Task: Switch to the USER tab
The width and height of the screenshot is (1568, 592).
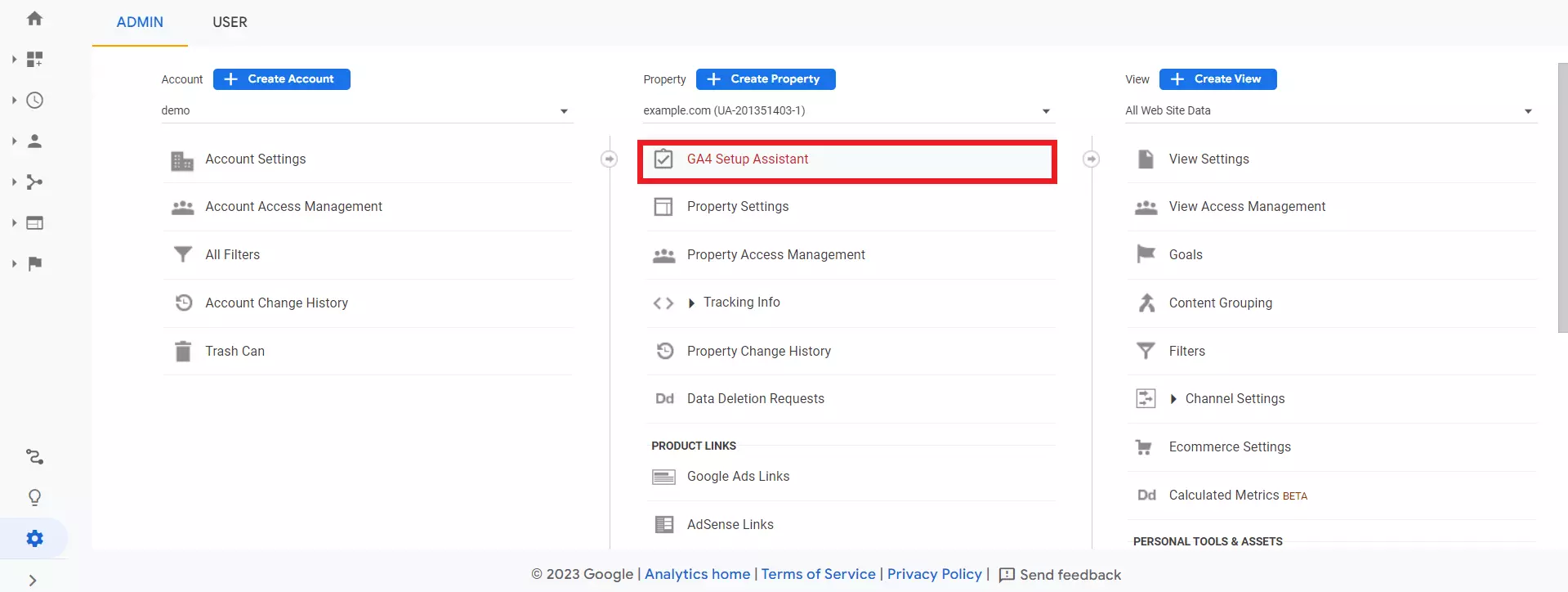Action: point(230,22)
